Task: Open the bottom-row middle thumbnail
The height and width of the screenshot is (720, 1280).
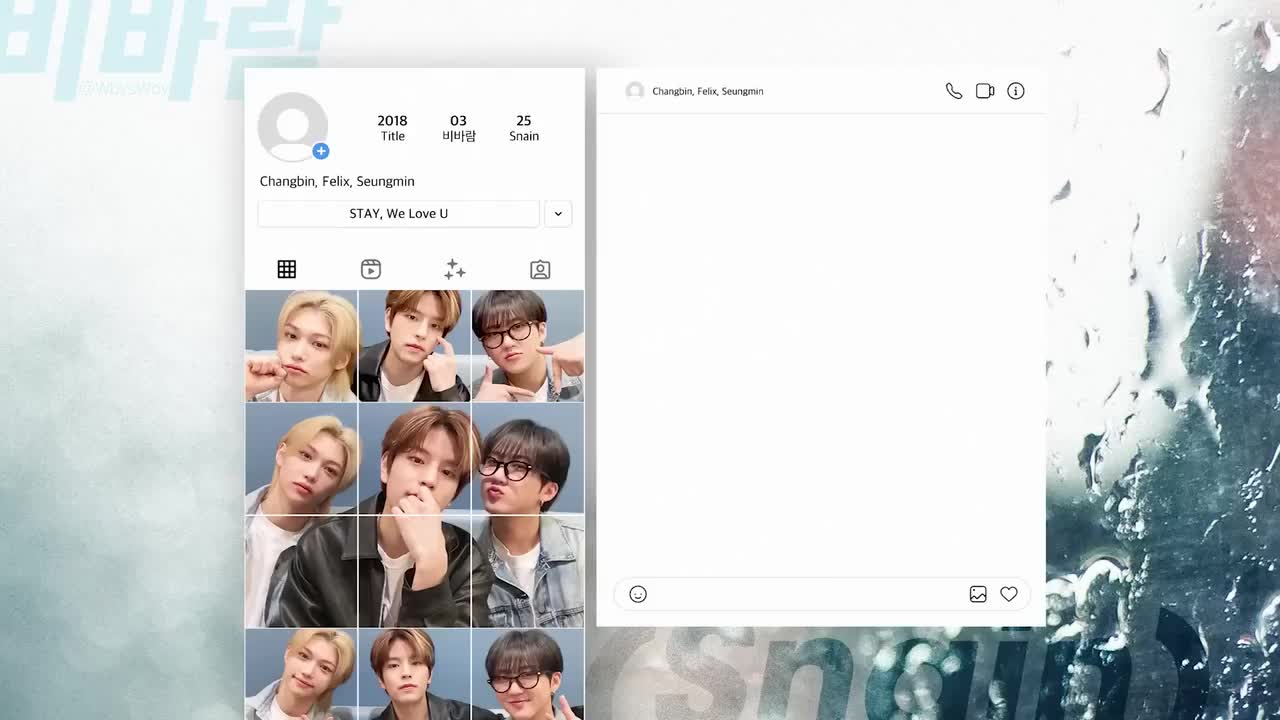Action: tap(414, 675)
